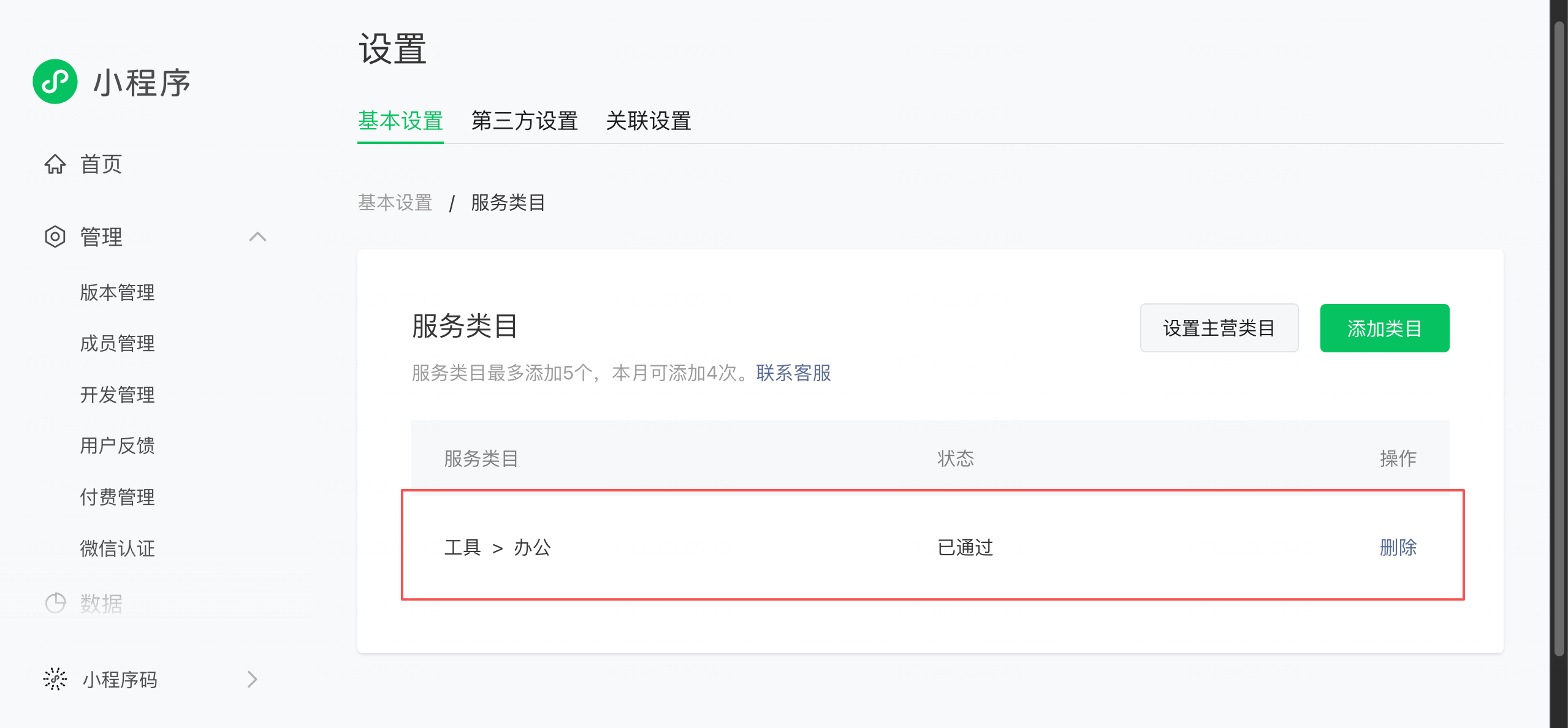This screenshot has width=1568, height=728.
Task: Open 版本管理 in the sidebar
Action: [x=117, y=292]
